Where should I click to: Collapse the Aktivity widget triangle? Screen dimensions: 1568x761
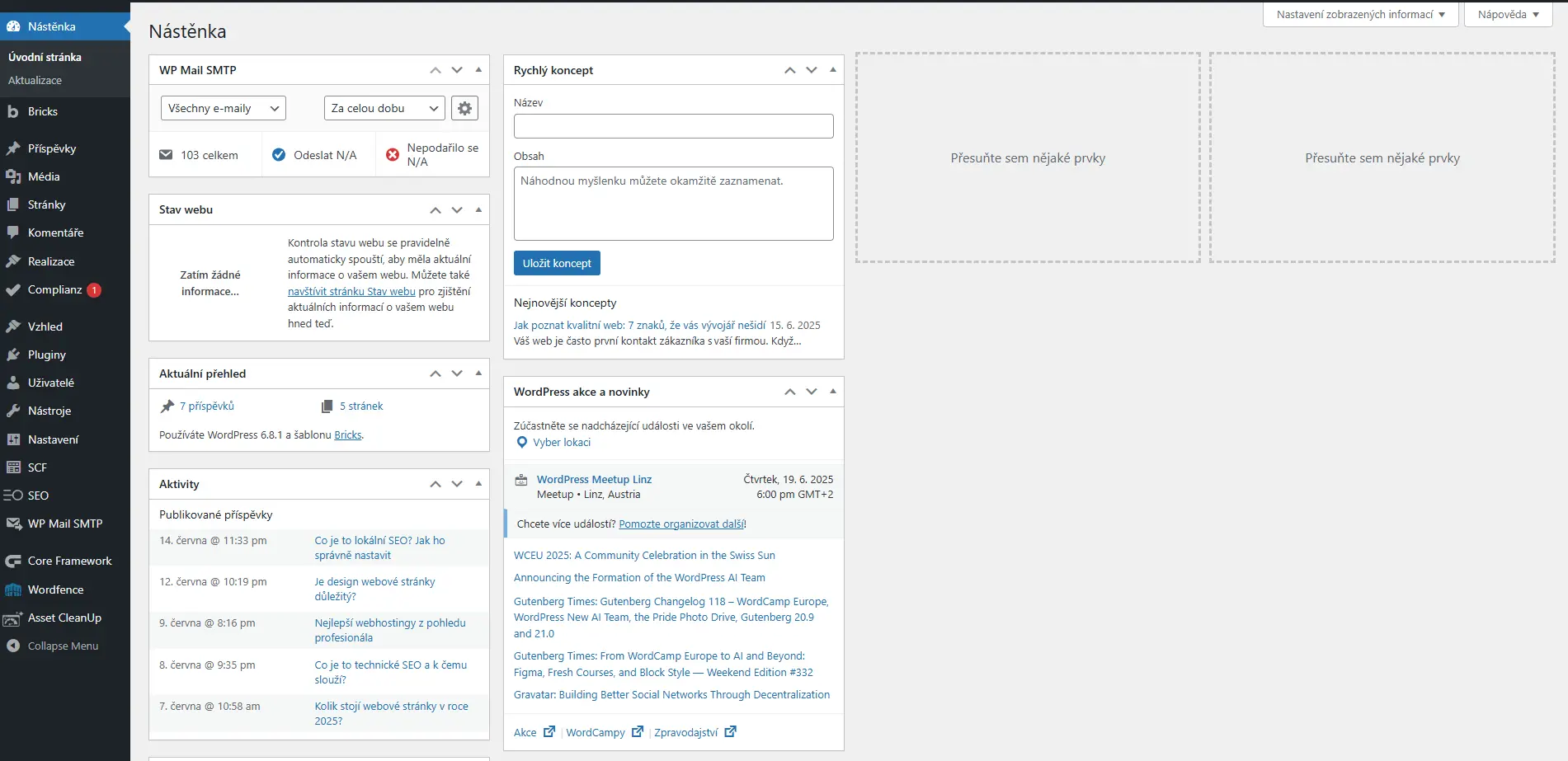(478, 484)
